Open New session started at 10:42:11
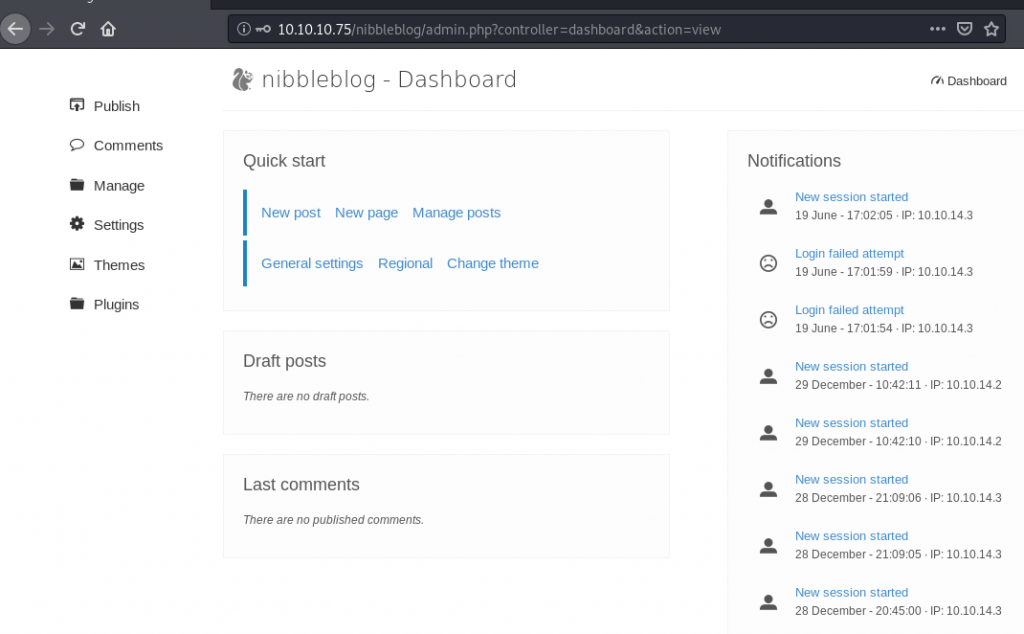 (851, 366)
